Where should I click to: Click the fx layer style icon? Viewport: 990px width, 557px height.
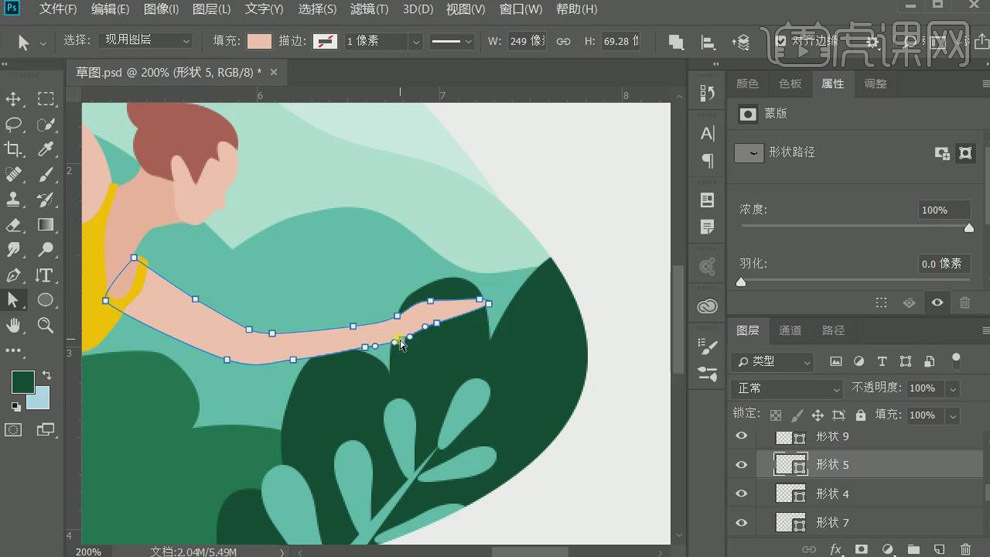pos(836,549)
